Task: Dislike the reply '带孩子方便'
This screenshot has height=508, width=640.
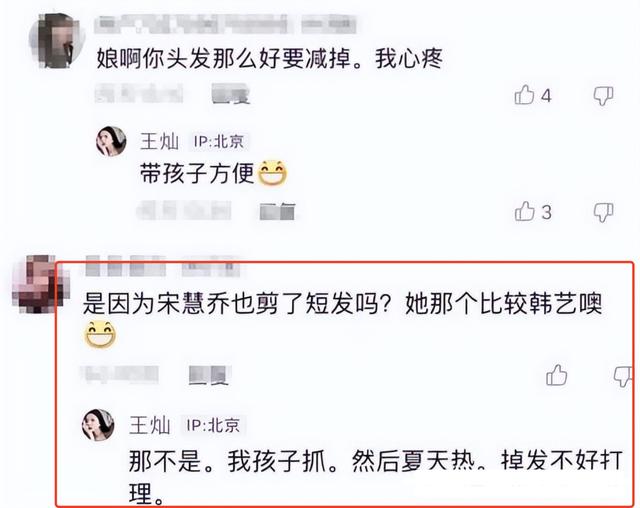Action: coord(603,212)
